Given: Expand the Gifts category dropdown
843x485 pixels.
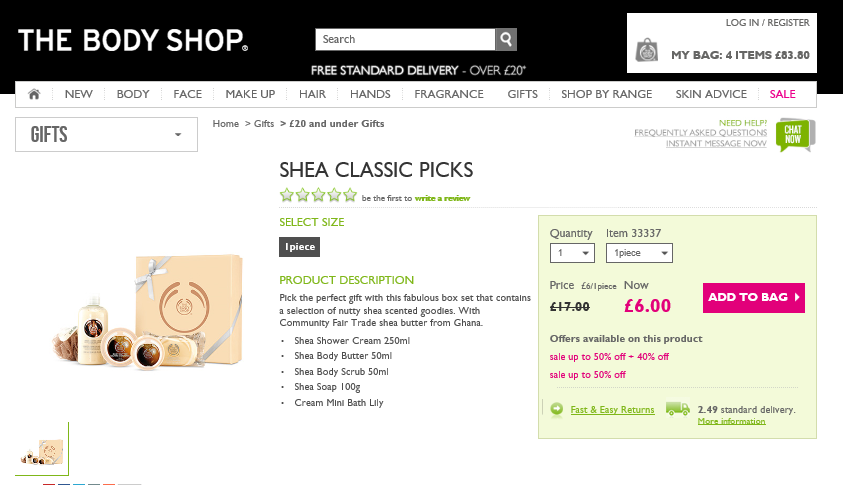Looking at the screenshot, I should click(106, 134).
